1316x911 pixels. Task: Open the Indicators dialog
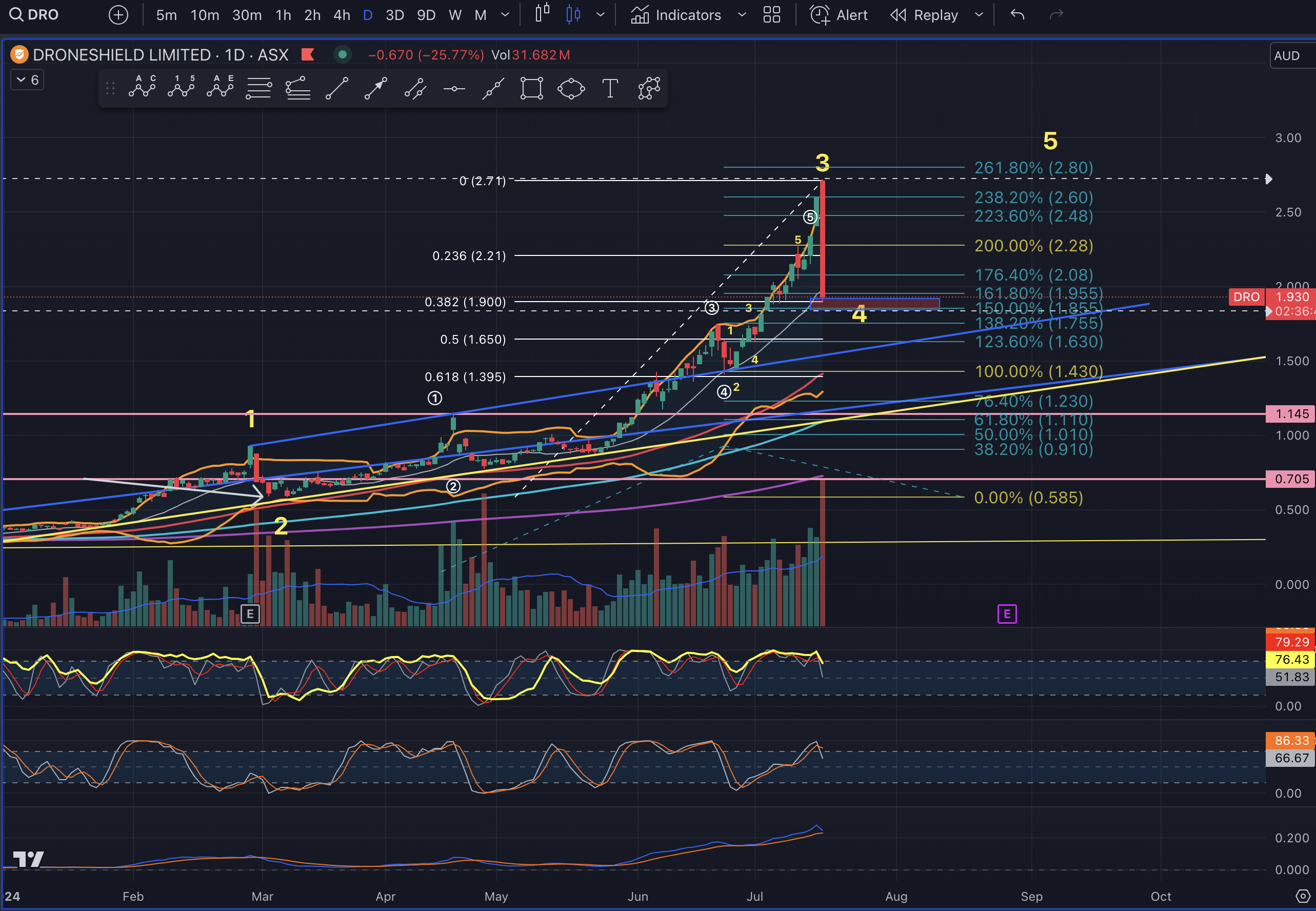(x=675, y=15)
